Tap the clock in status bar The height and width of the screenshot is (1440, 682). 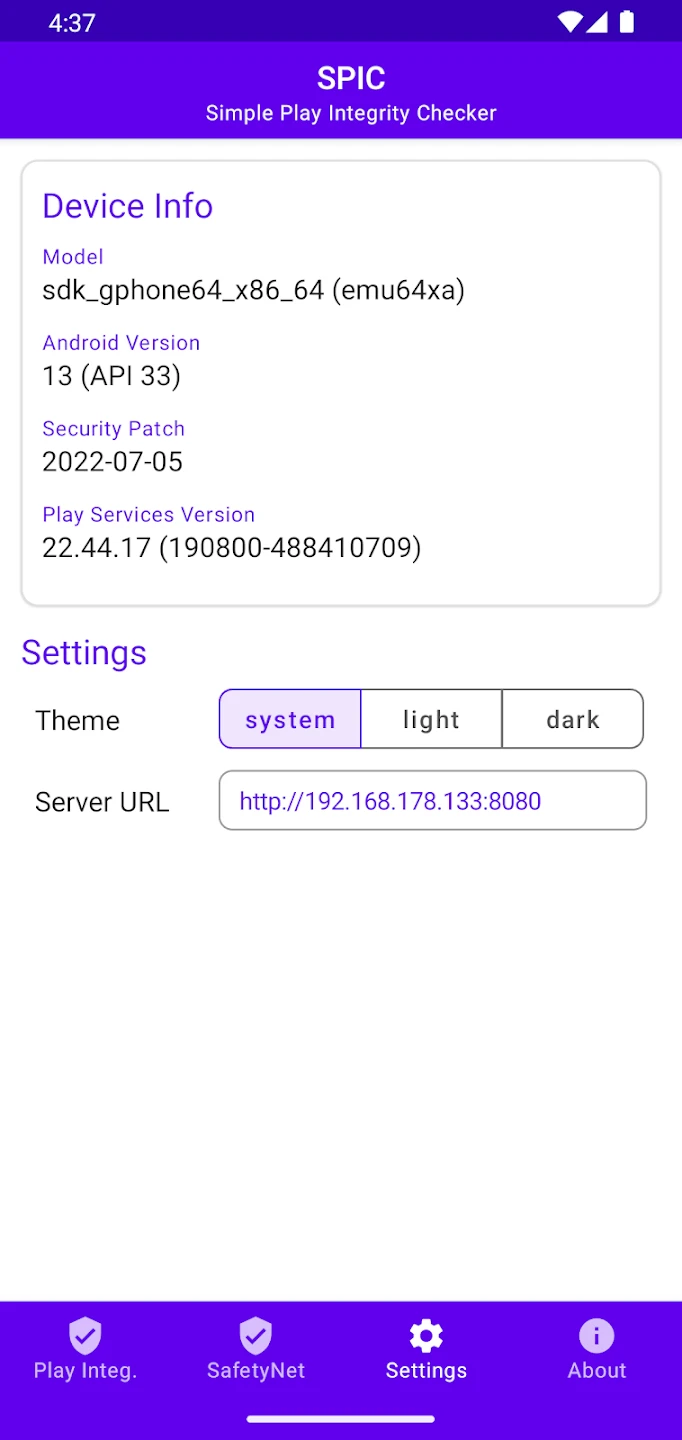[71, 22]
